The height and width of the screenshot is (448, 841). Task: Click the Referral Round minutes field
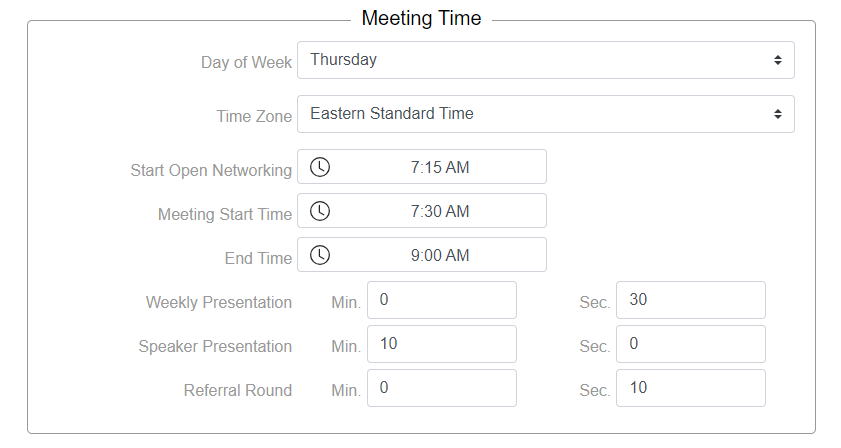pyautogui.click(x=441, y=388)
